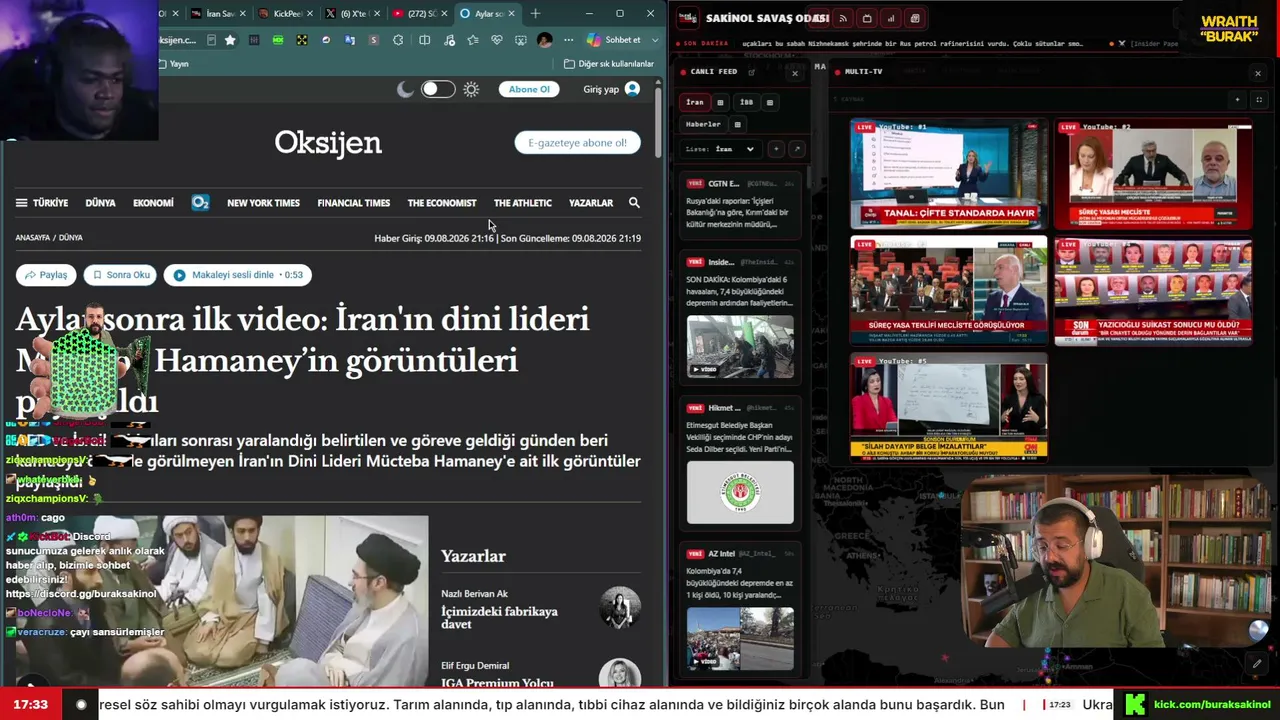1280x720 pixels.
Task: Open new browser tab with plus button
Action: [x=535, y=13]
